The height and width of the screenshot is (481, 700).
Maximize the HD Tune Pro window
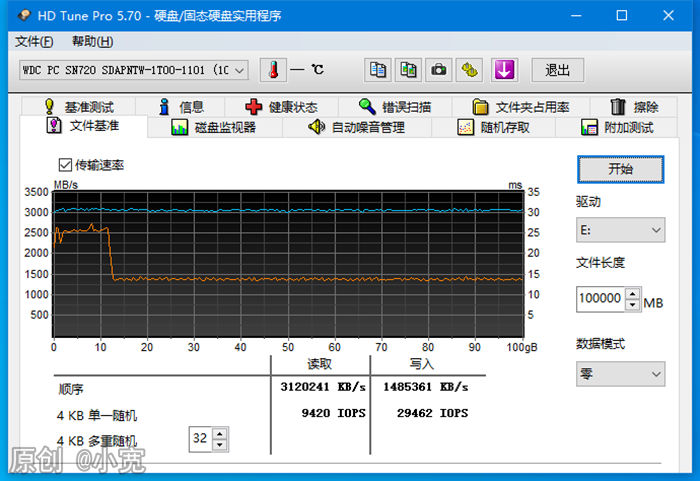[x=622, y=16]
